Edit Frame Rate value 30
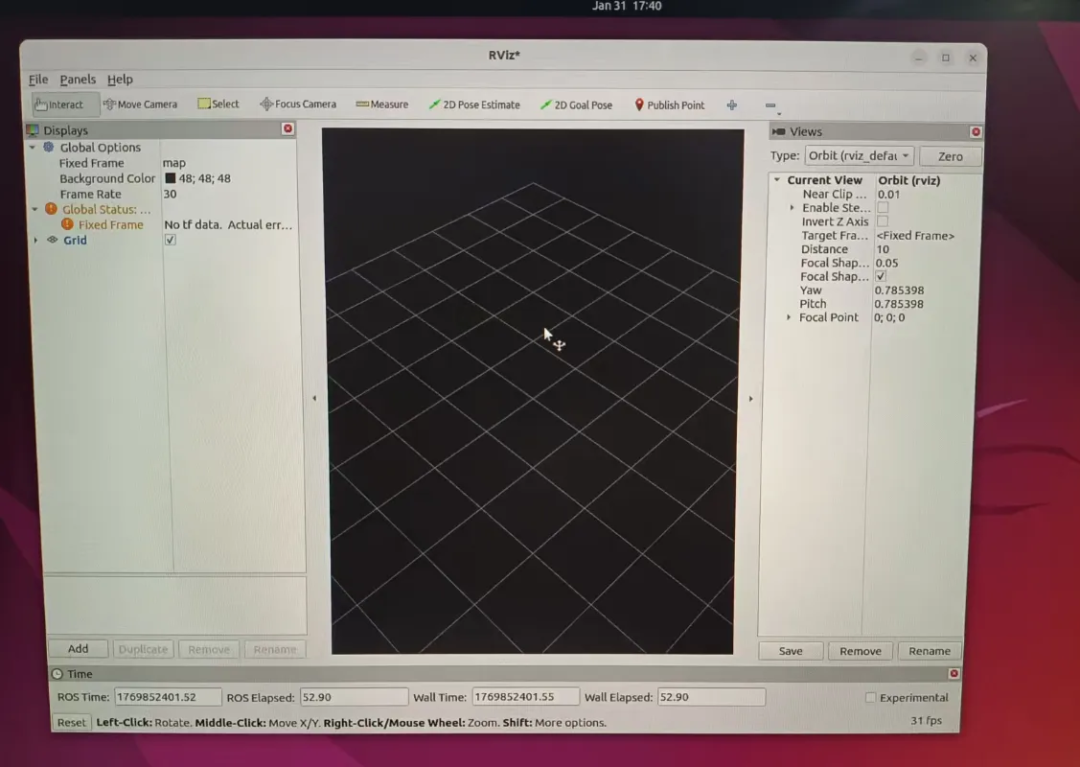 (x=169, y=194)
